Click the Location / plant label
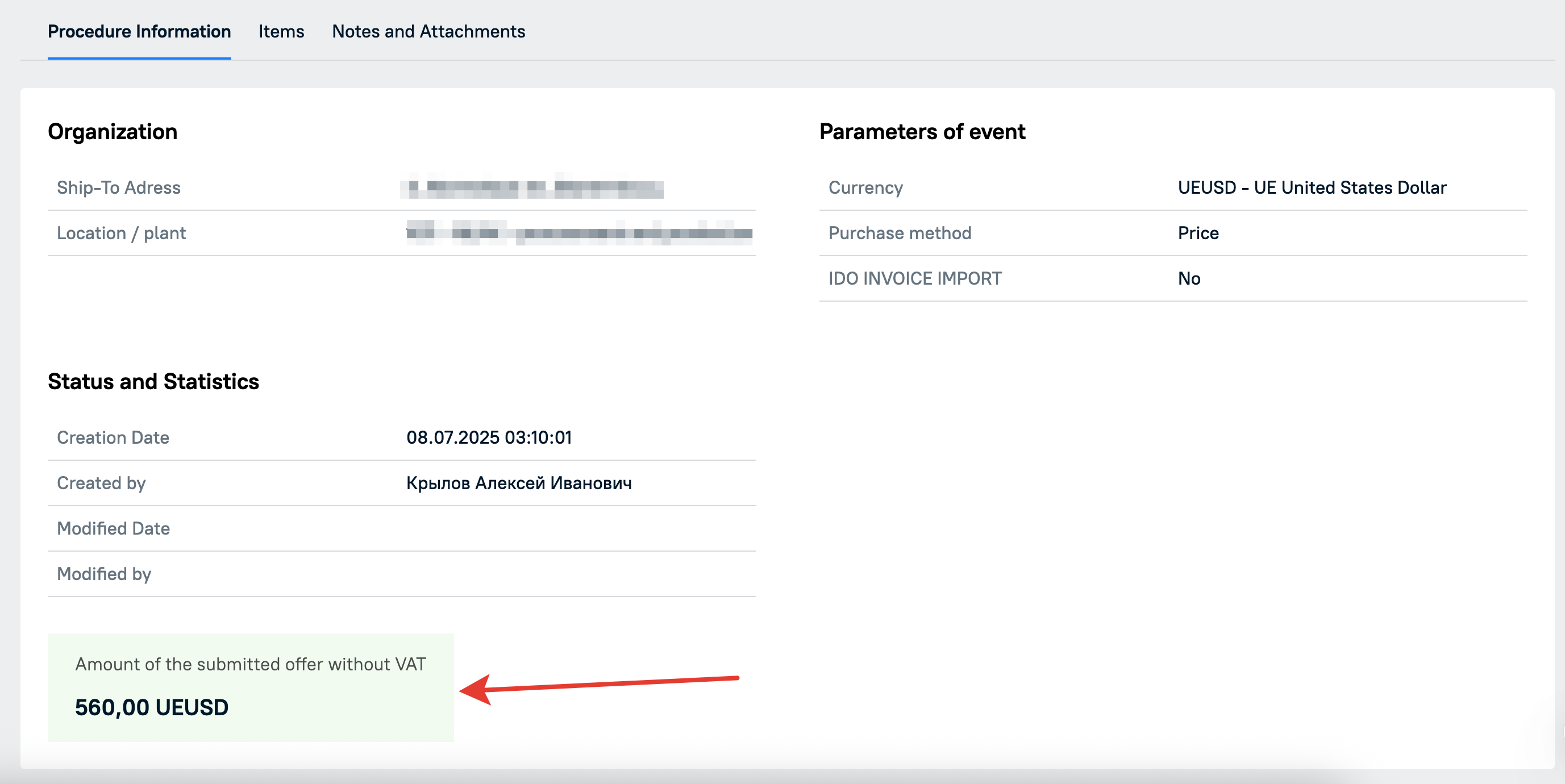The width and height of the screenshot is (1565, 784). click(x=121, y=233)
